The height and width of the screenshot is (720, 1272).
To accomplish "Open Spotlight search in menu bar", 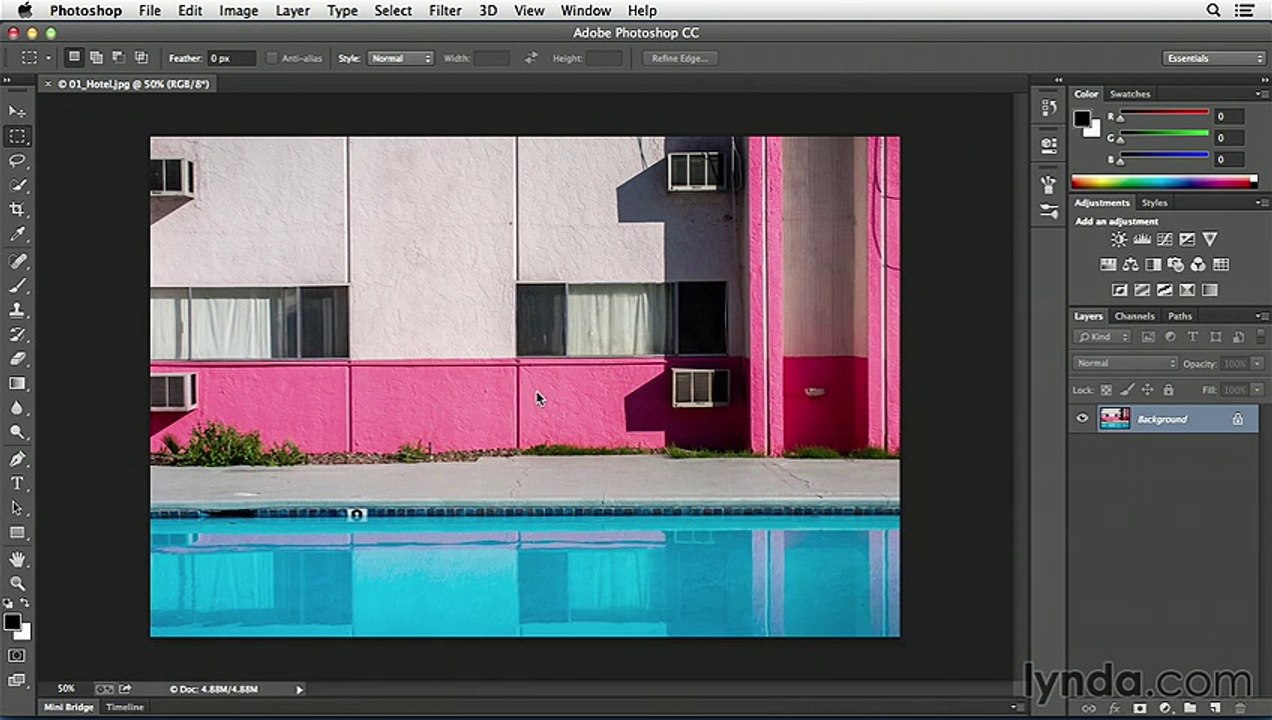I will coord(1214,11).
